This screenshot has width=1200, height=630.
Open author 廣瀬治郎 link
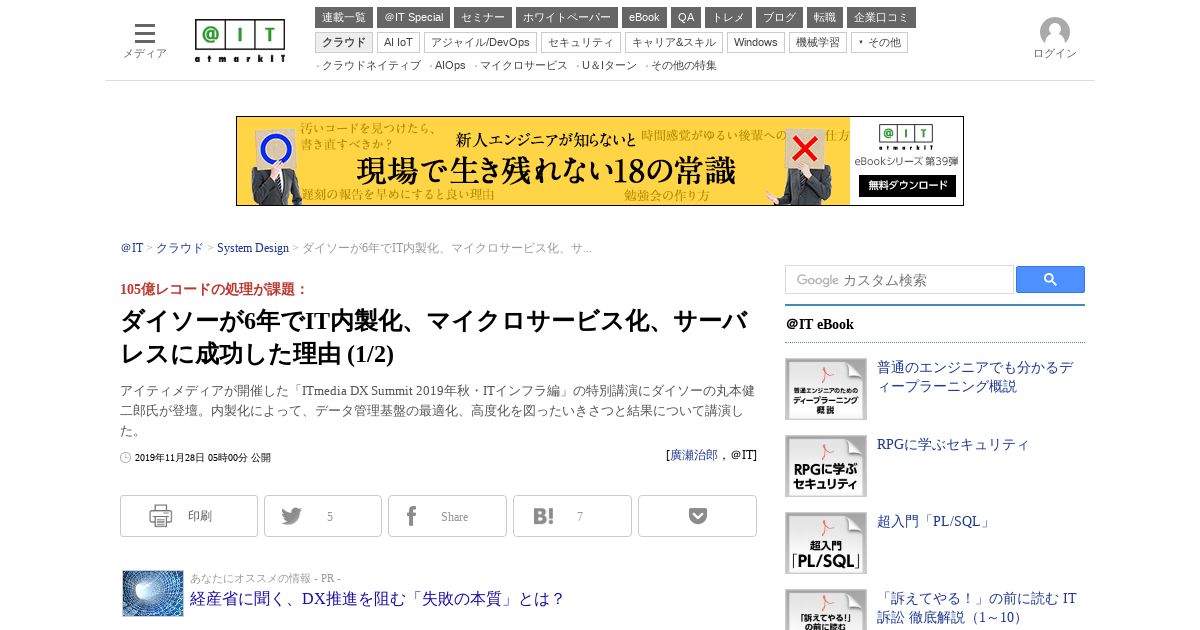pos(694,455)
